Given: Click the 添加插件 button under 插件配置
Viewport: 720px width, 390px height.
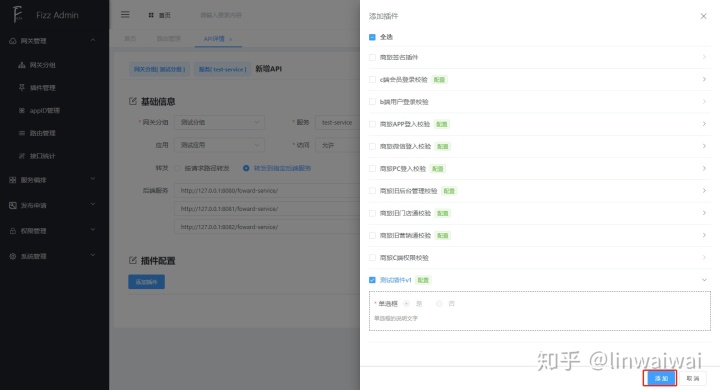Looking at the screenshot, I should (x=146, y=282).
